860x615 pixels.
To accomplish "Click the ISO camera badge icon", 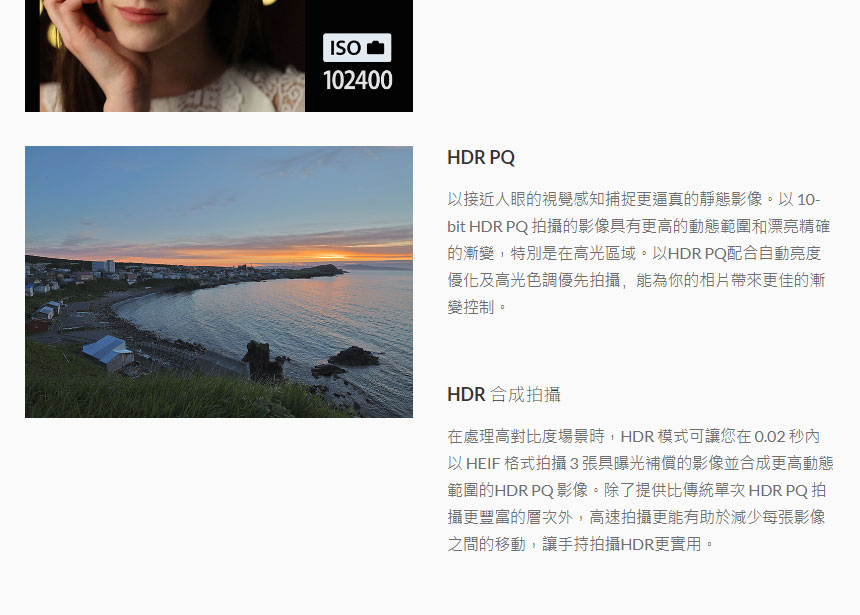I will click(357, 48).
